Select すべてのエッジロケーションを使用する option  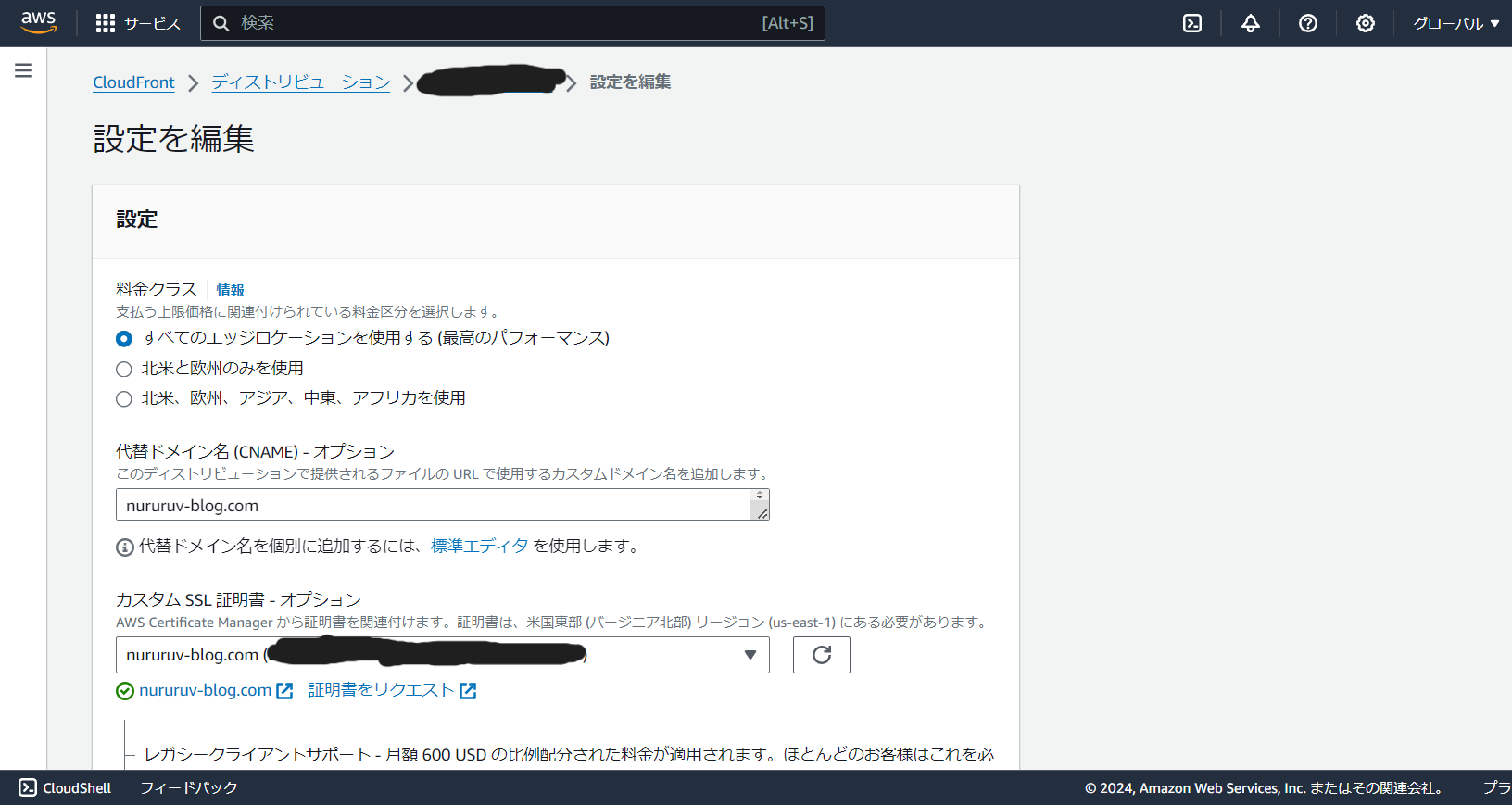tap(124, 338)
